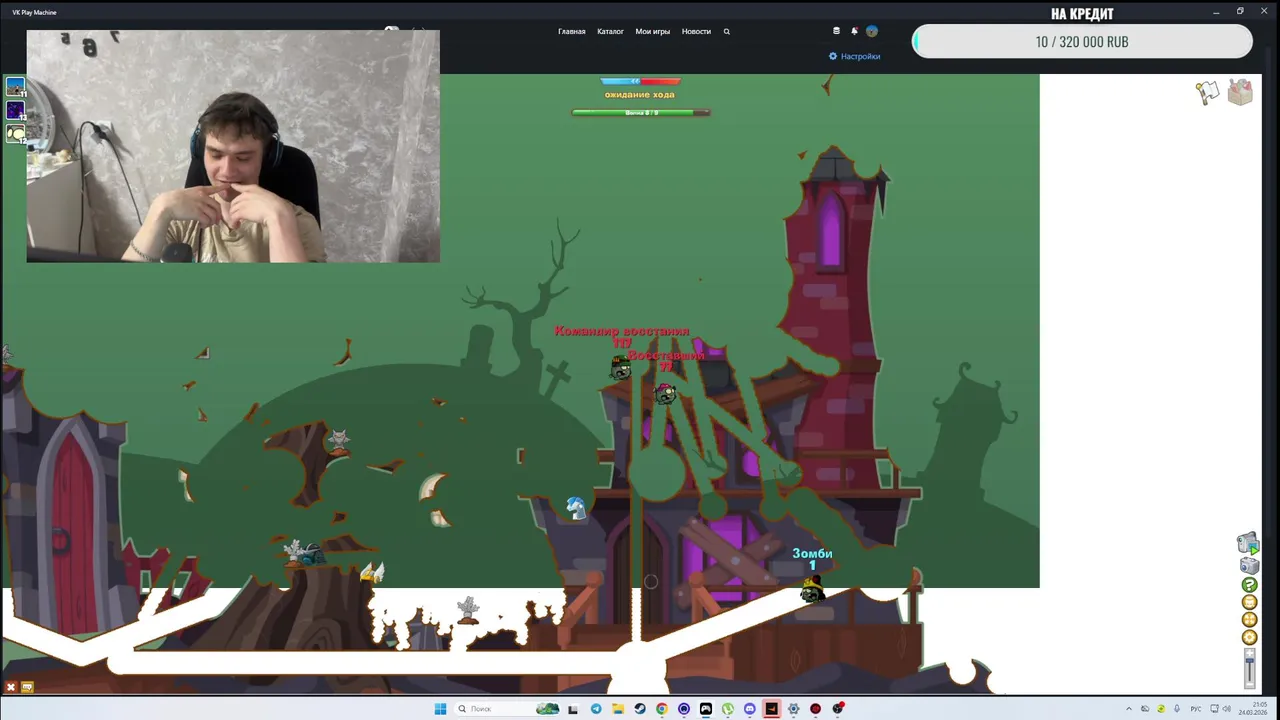
Task: Click the webcam overlay video
Action: pyautogui.click(x=233, y=146)
